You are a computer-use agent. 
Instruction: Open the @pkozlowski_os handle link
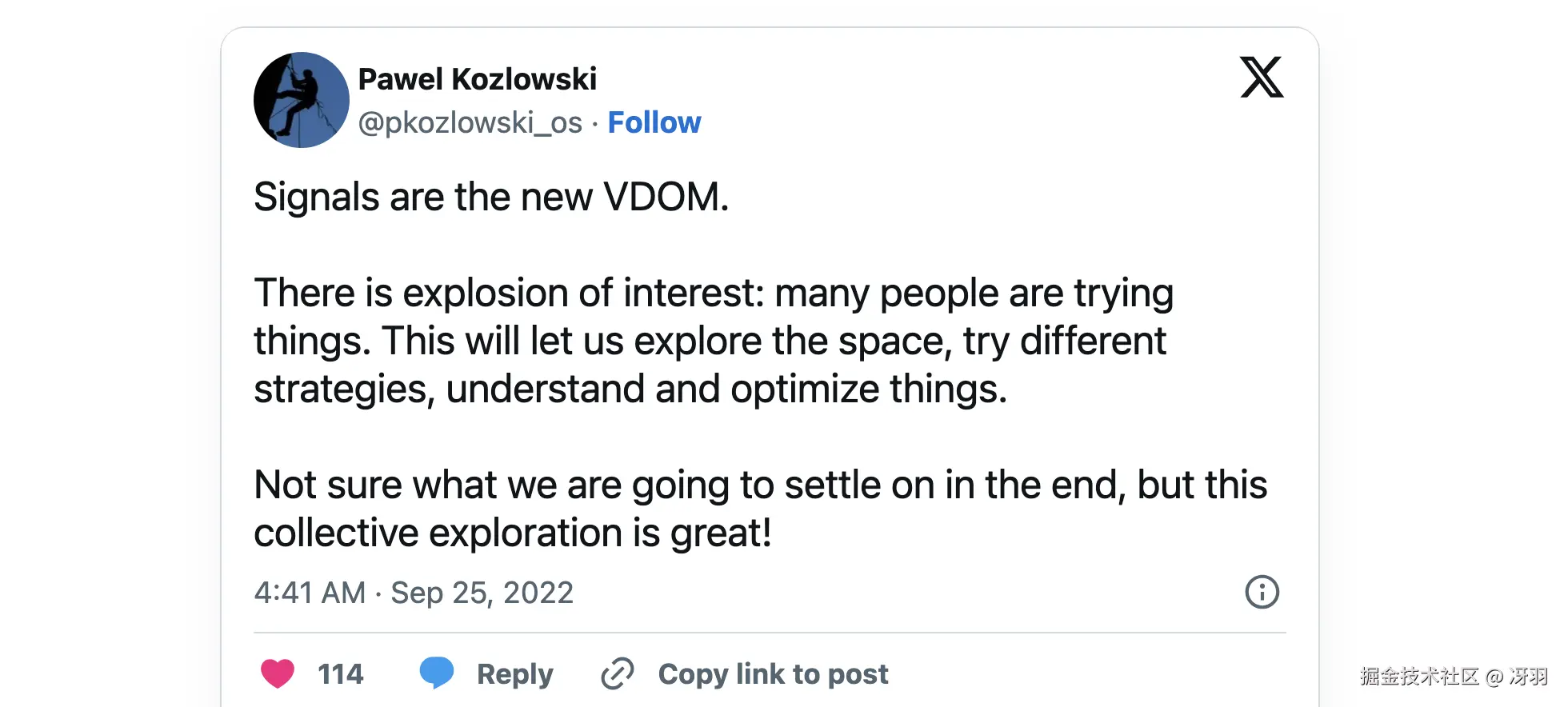click(x=470, y=122)
